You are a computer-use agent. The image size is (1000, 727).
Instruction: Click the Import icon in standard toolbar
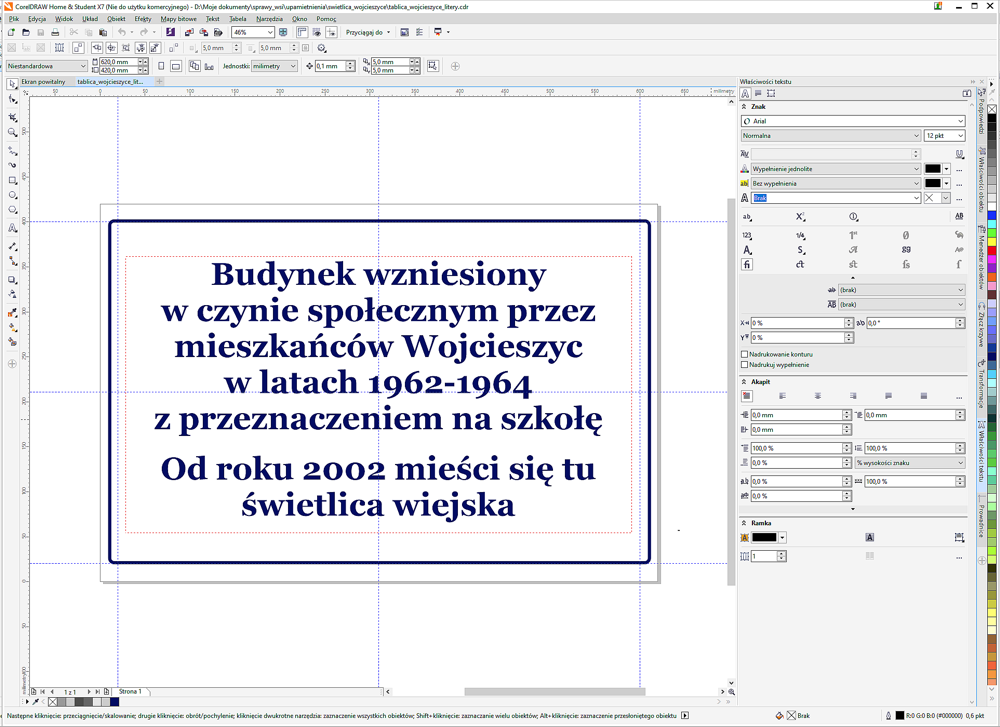click(189, 32)
